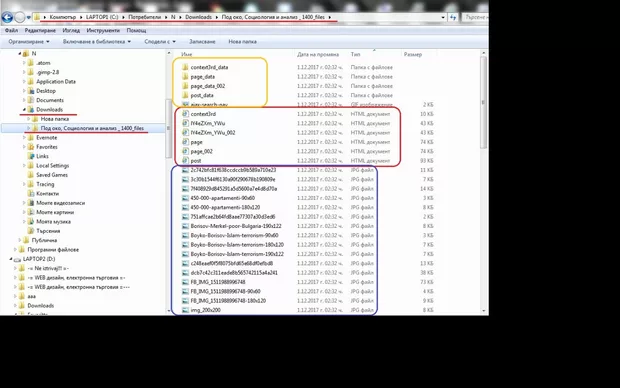
Task: Open address bar history dropdown arrow
Action: pyautogui.click(x=443, y=17)
